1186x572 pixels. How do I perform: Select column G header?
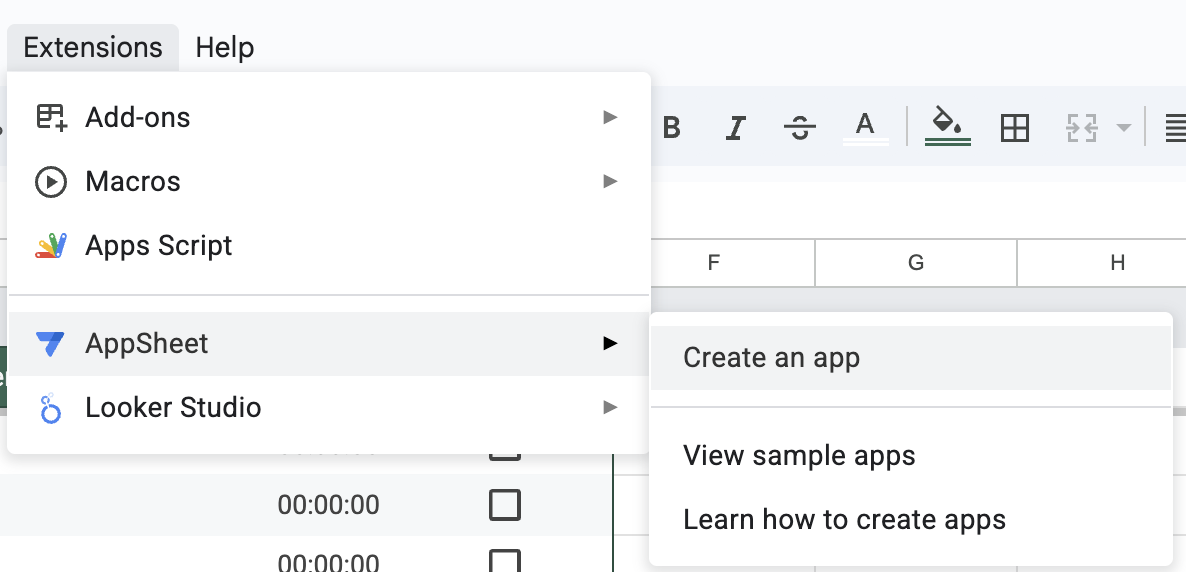click(916, 263)
